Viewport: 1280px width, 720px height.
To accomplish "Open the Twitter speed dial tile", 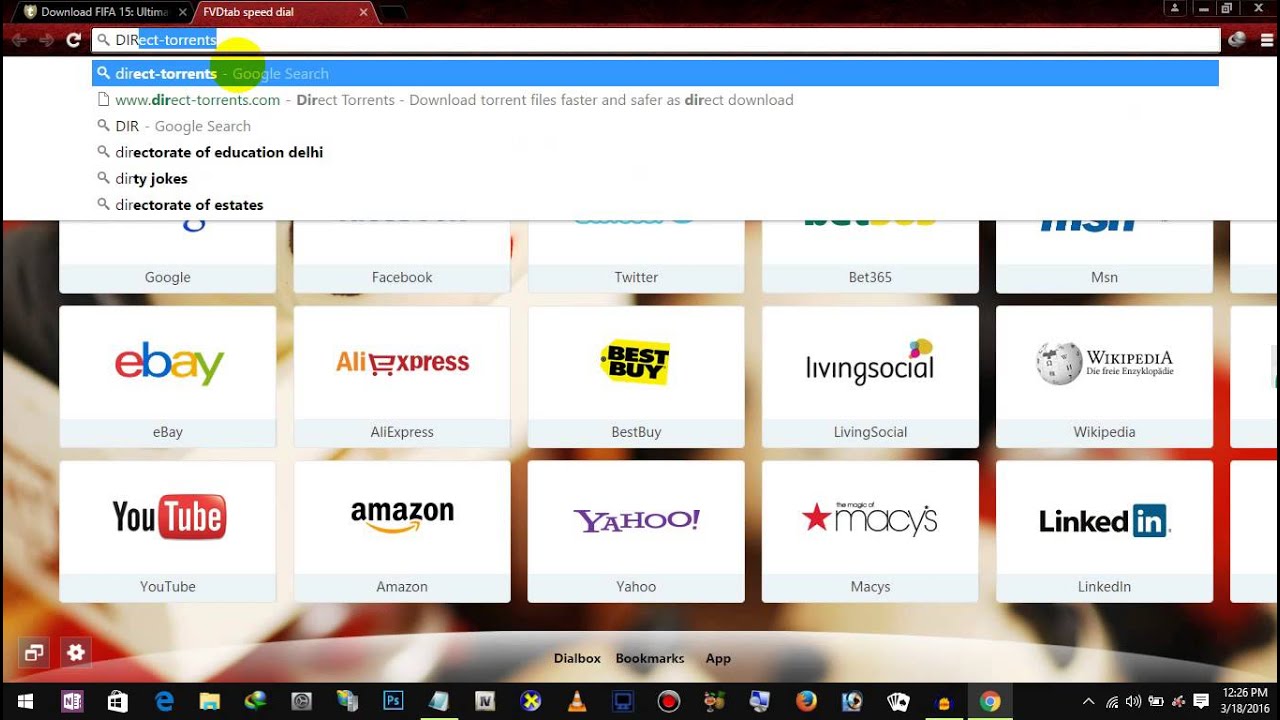I will [636, 256].
